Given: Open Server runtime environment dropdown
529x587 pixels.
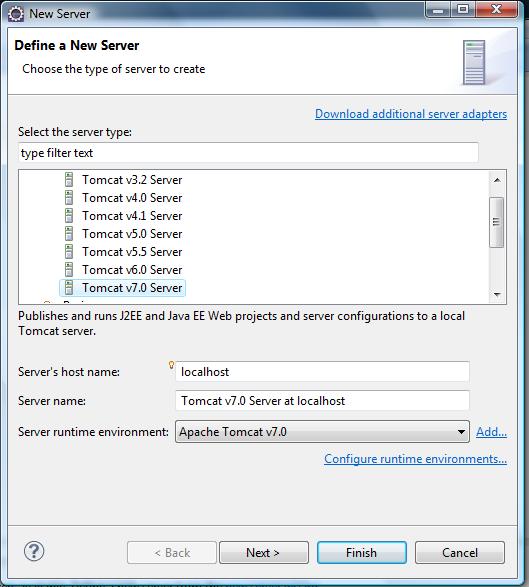Looking at the screenshot, I should pos(322,432).
